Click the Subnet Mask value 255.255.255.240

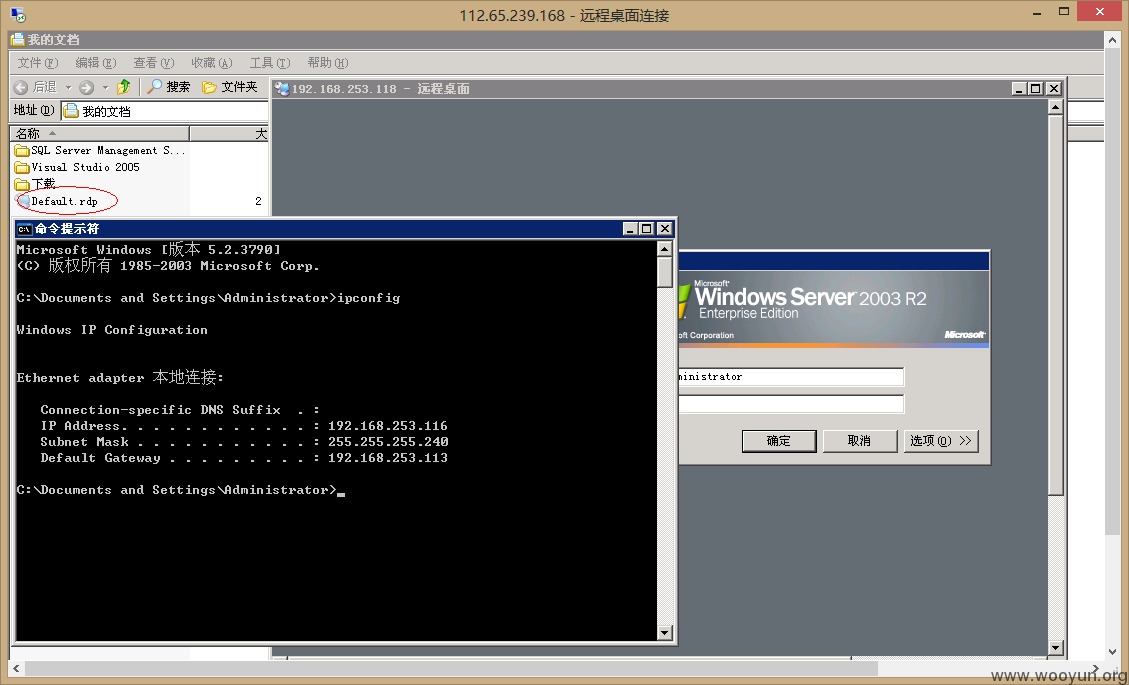point(387,442)
